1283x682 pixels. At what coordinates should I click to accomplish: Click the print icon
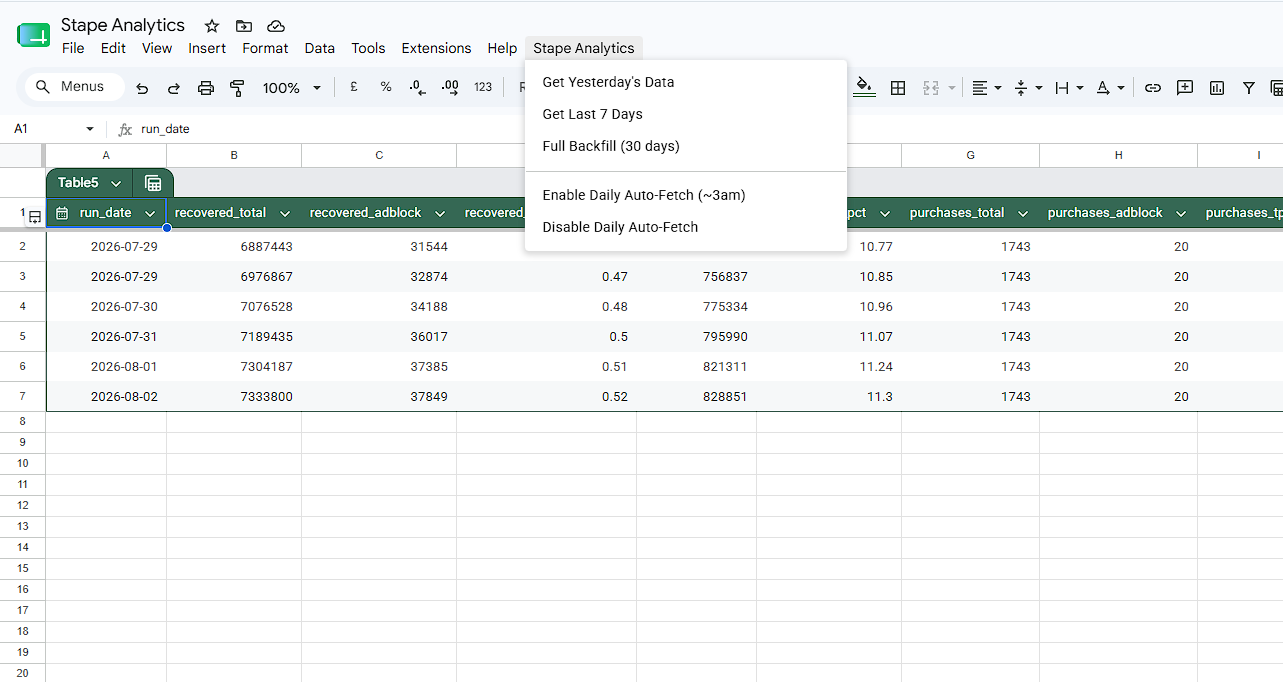pos(206,88)
